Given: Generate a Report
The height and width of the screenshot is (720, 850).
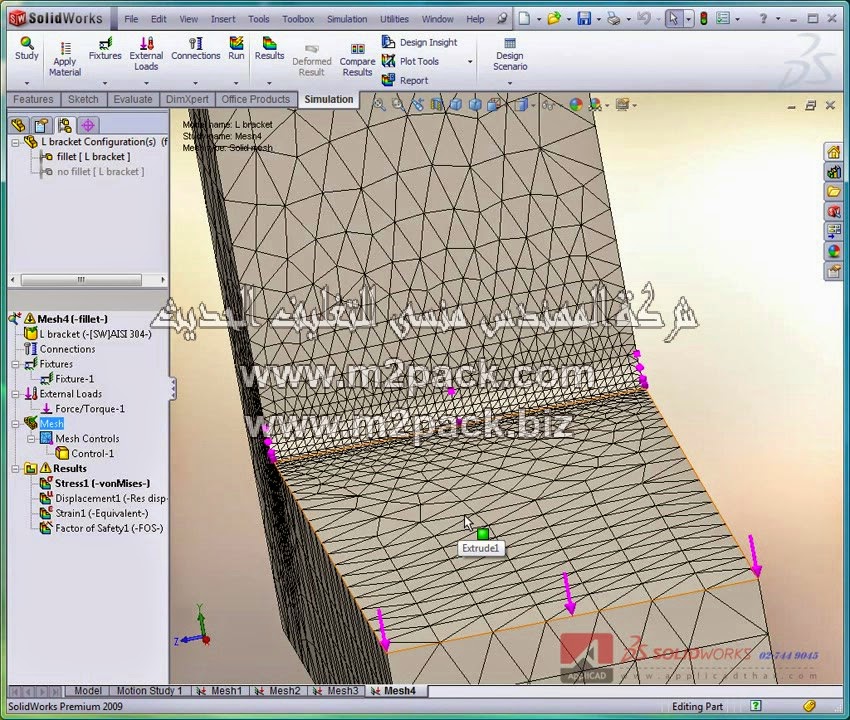Looking at the screenshot, I should (x=404, y=80).
